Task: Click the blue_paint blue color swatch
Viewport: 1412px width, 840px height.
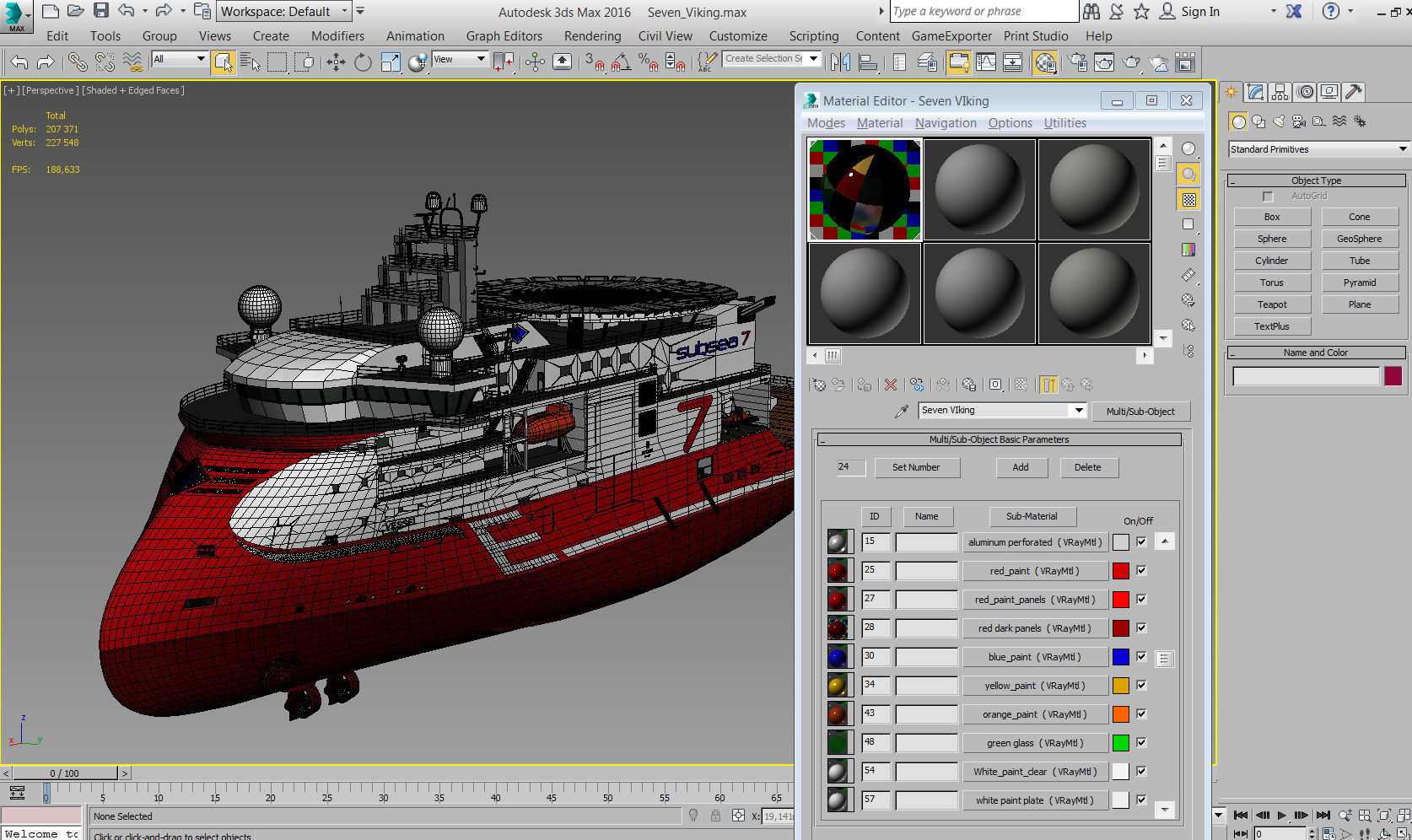Action: [x=1120, y=657]
